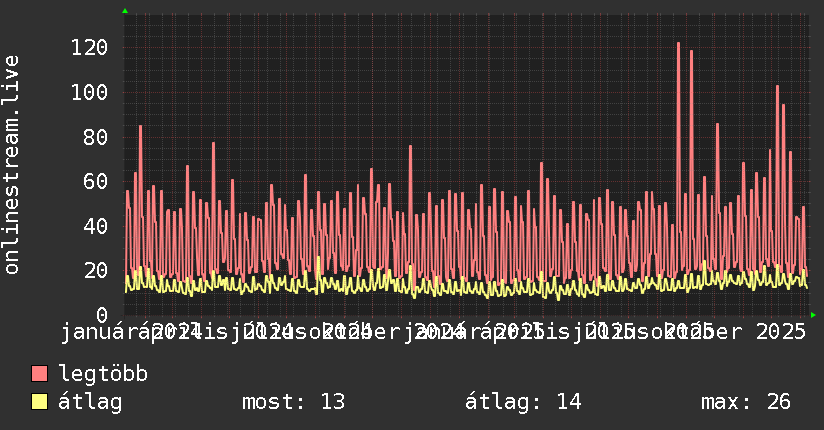824x430 pixels.
Task: Click the vertical axis title 'onlinestream.live'
Action: [x=11, y=165]
